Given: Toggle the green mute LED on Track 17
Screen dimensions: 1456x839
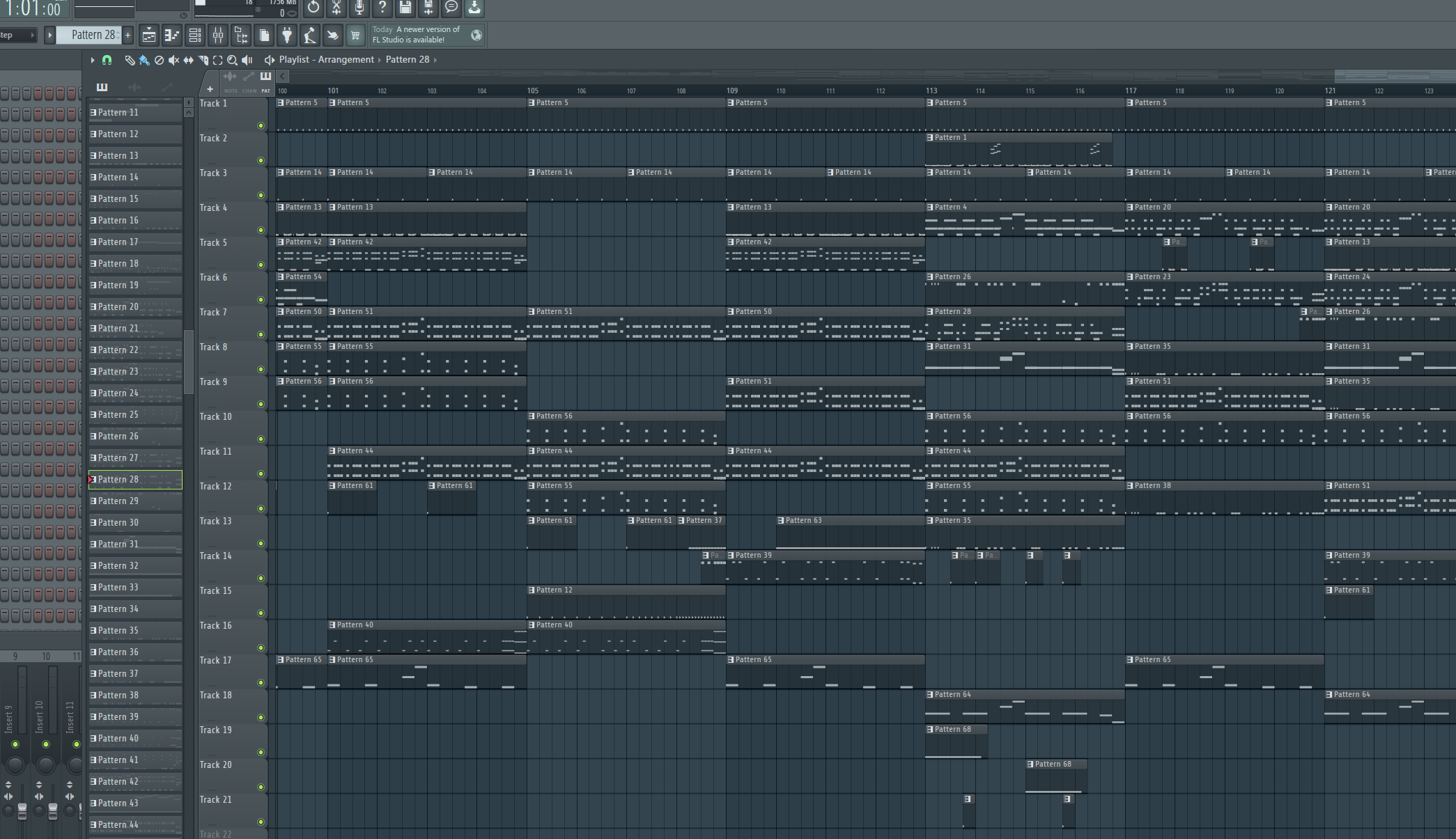Looking at the screenshot, I should [x=261, y=683].
